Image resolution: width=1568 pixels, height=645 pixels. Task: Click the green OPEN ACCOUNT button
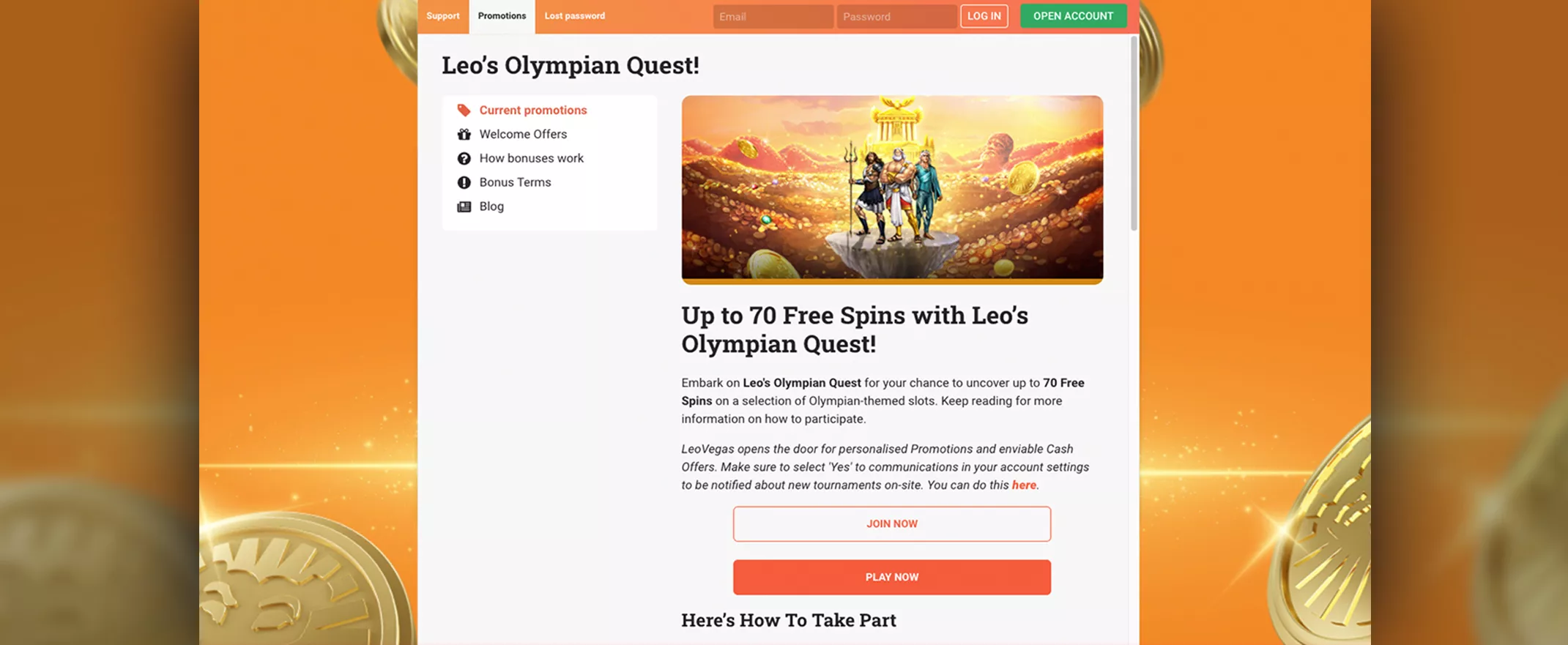1073,16
